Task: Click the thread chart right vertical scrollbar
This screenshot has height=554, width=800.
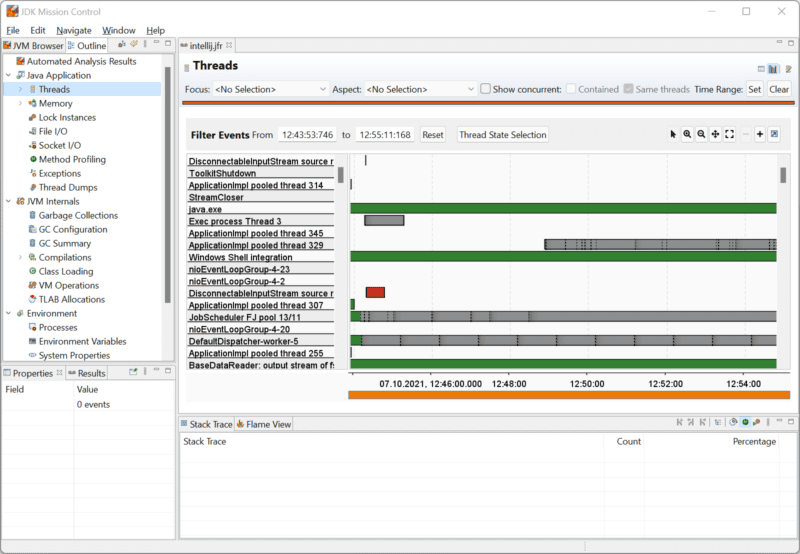Action: (783, 175)
